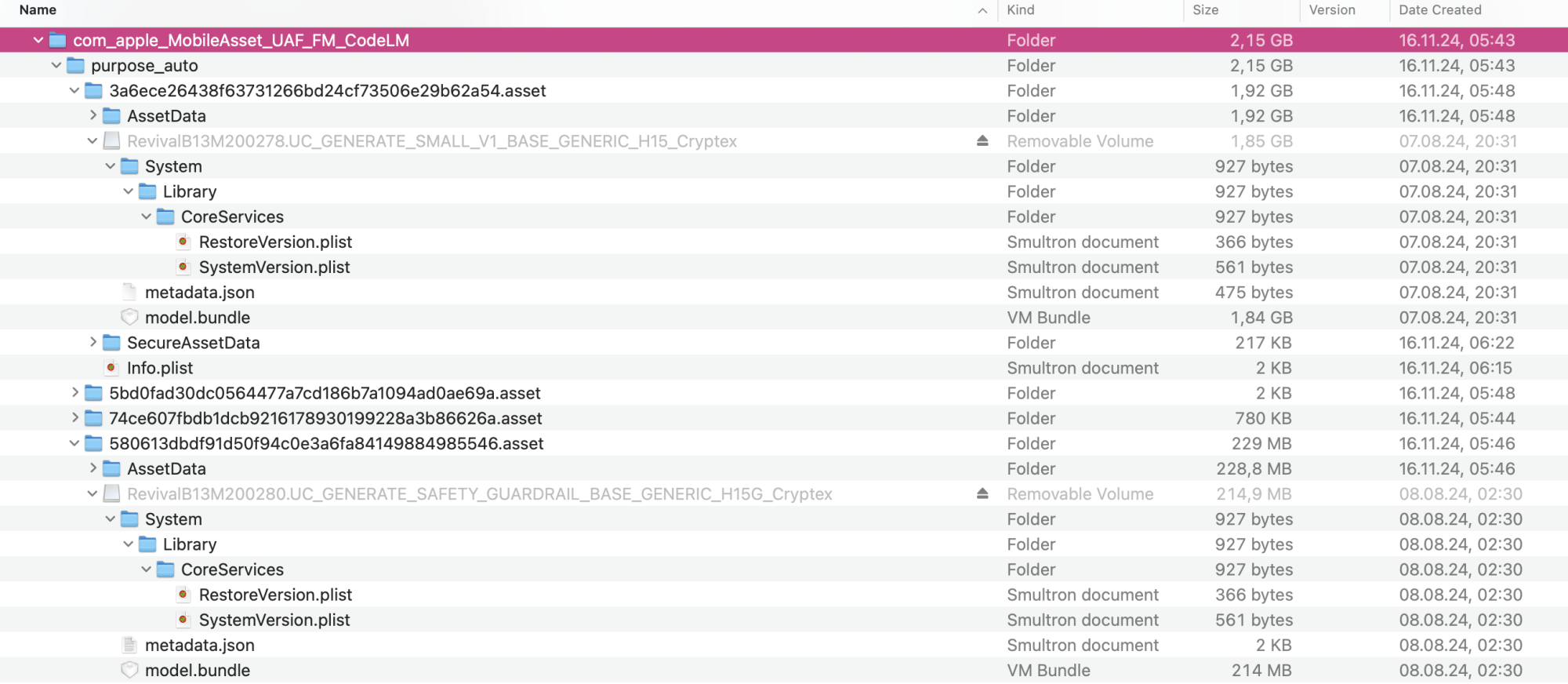The width and height of the screenshot is (1568, 684).
Task: Click the purpose_auto folder icon
Action: pos(75,65)
